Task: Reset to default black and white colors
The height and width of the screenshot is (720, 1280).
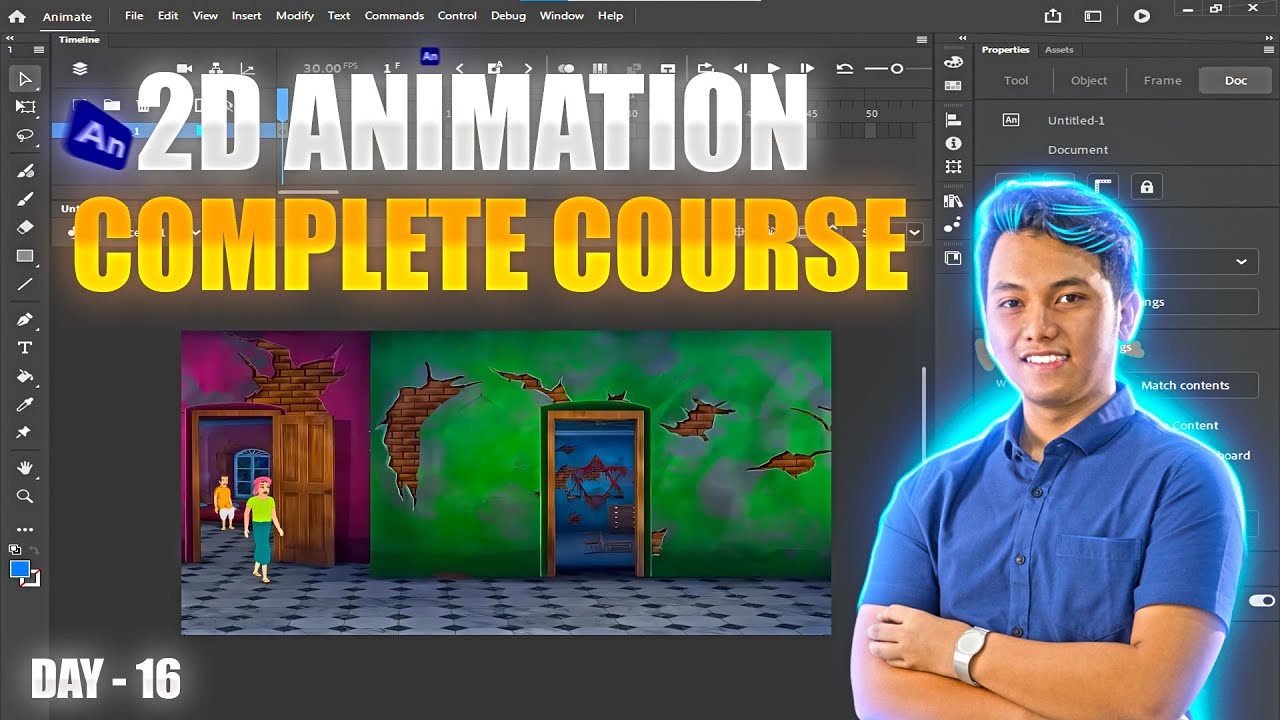Action: (14, 549)
